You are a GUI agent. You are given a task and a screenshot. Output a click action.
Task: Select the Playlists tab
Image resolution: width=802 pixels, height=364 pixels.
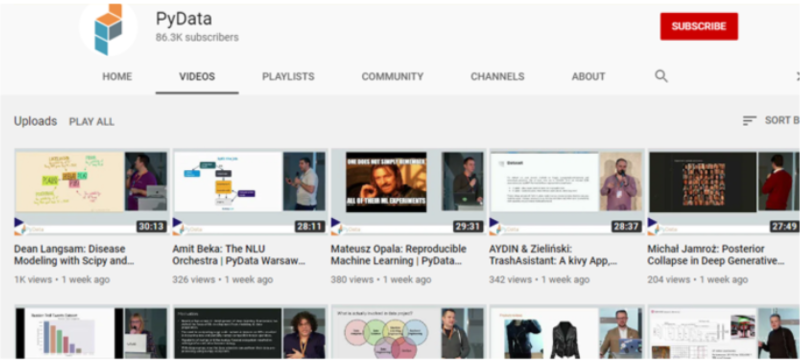tap(288, 77)
